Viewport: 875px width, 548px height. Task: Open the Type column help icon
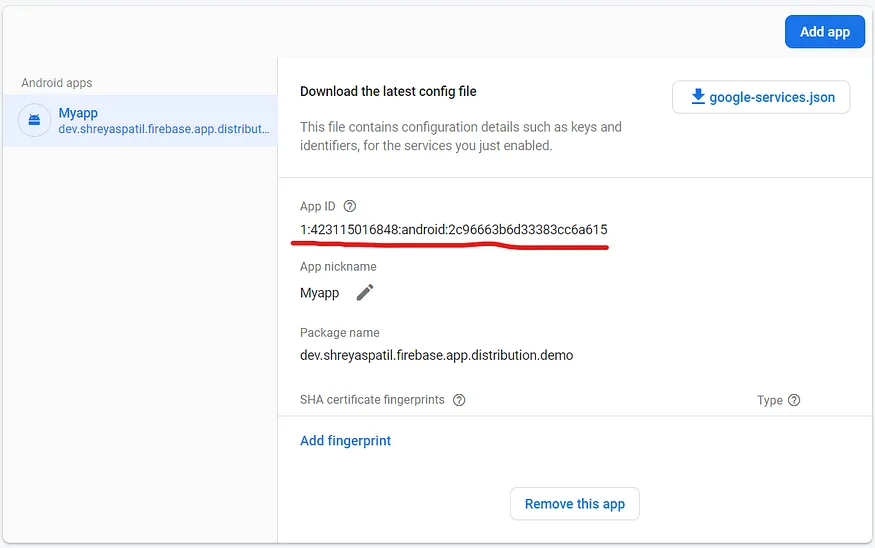794,400
